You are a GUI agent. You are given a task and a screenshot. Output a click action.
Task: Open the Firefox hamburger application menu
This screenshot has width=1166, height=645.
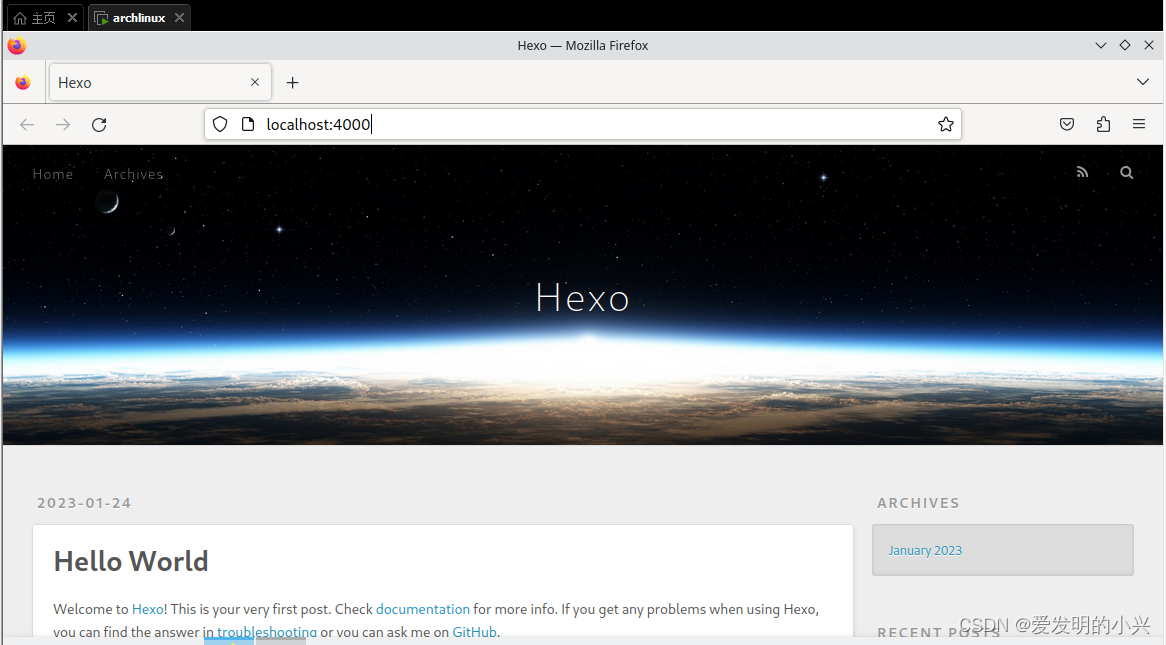[x=1138, y=124]
